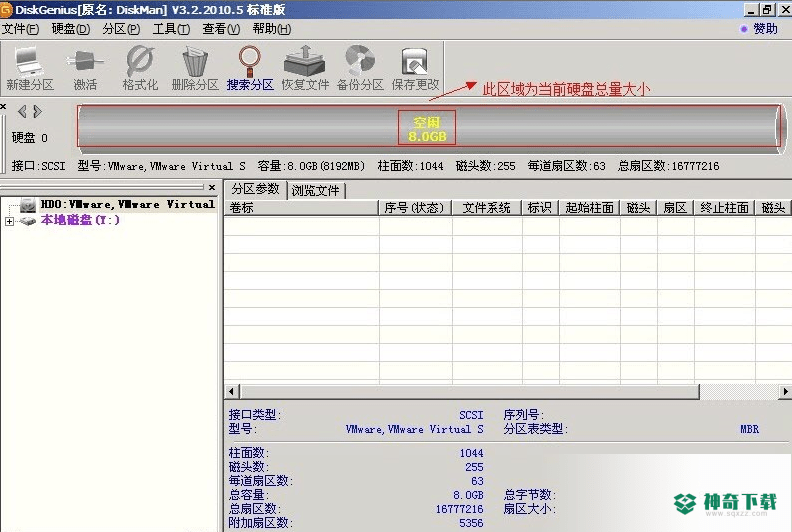Click the 搜索分区 (Search Partition) magnifier icon
This screenshot has height=532, width=792.
point(250,68)
